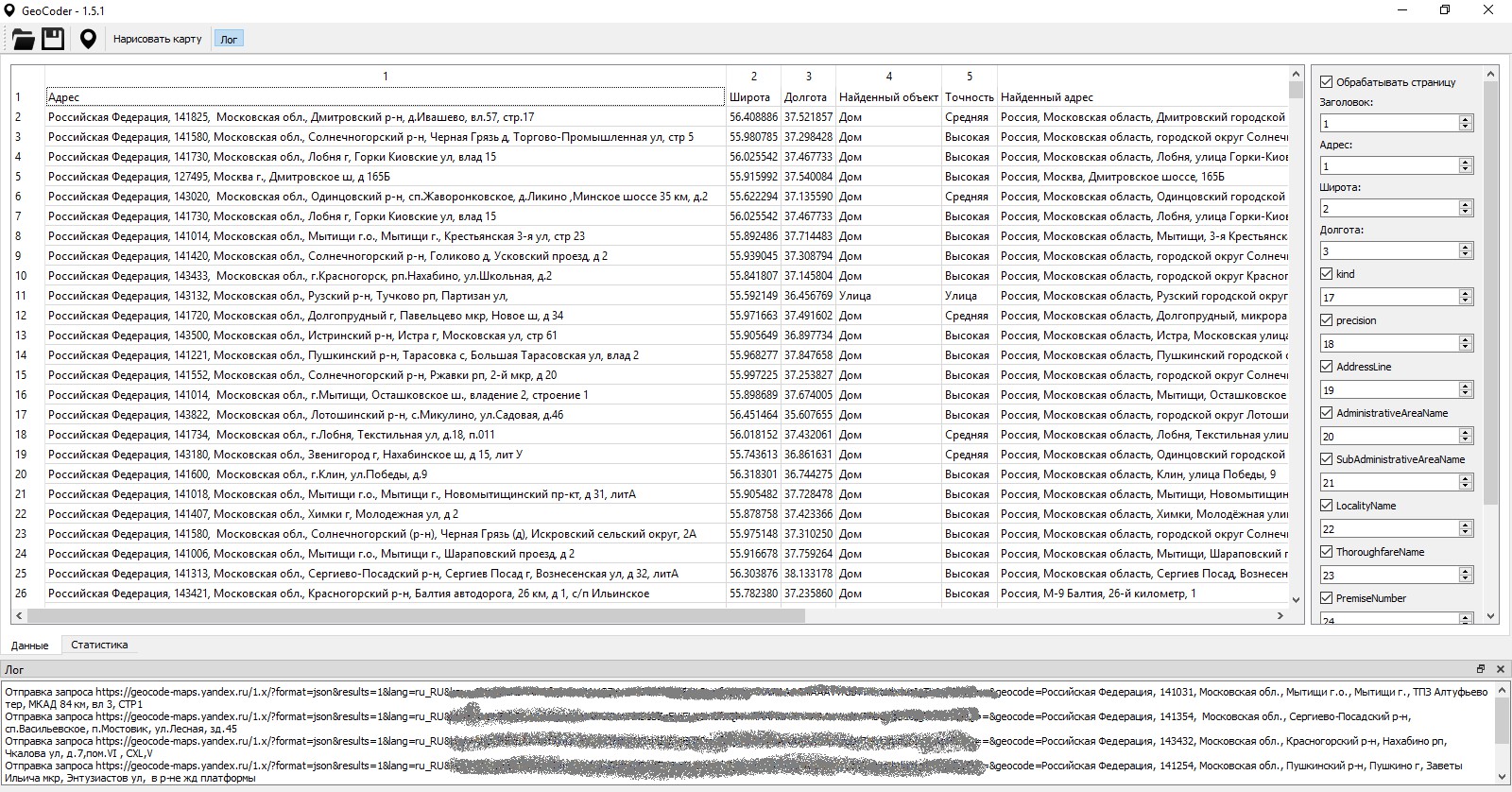The image size is (1512, 792).
Task: Increase the Долгота spinbox value
Action: click(x=1466, y=246)
